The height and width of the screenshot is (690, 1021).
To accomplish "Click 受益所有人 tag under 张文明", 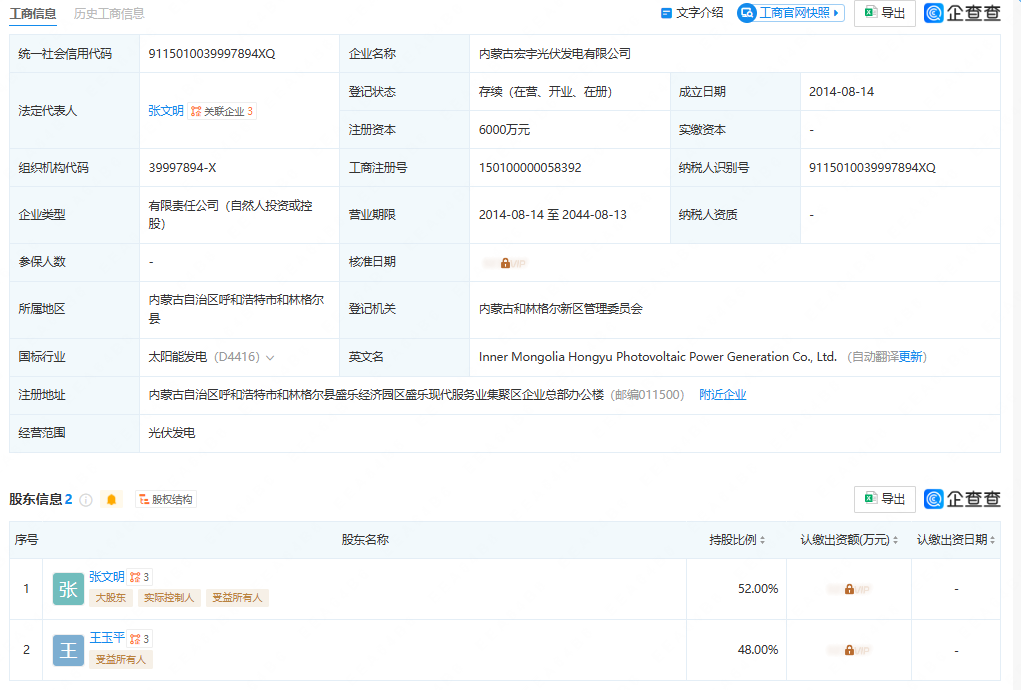I will [237, 598].
